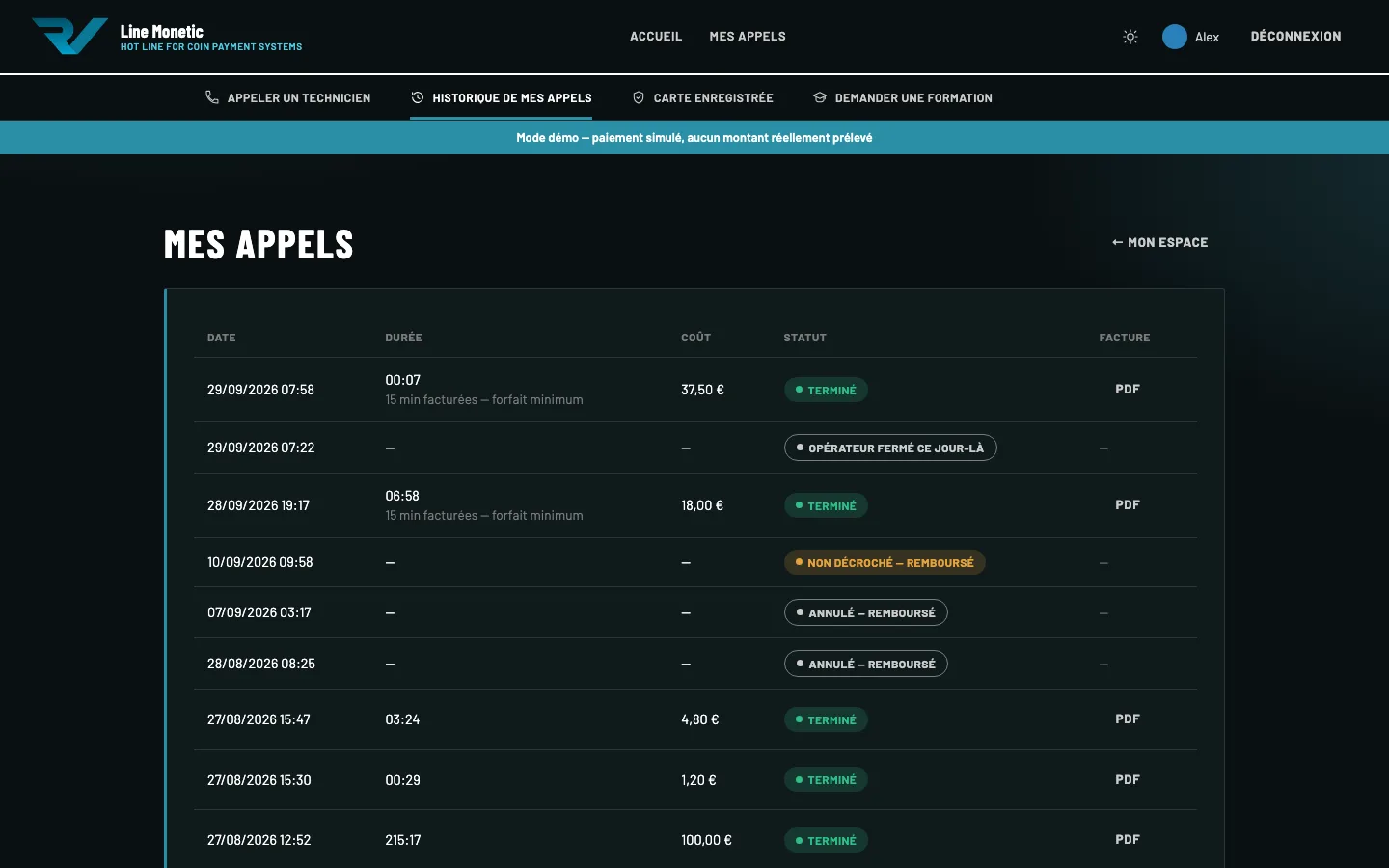Image resolution: width=1389 pixels, height=868 pixels.
Task: Go to Carte enregistrée tab
Action: pos(703,97)
